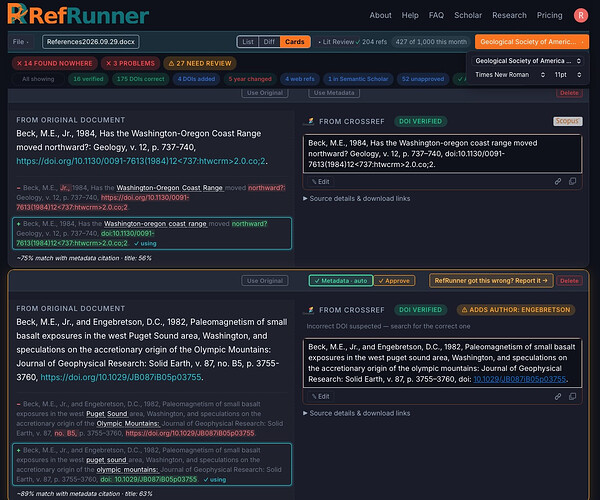Open the Lit Review selector
The width and height of the screenshot is (600, 500).
coord(338,42)
